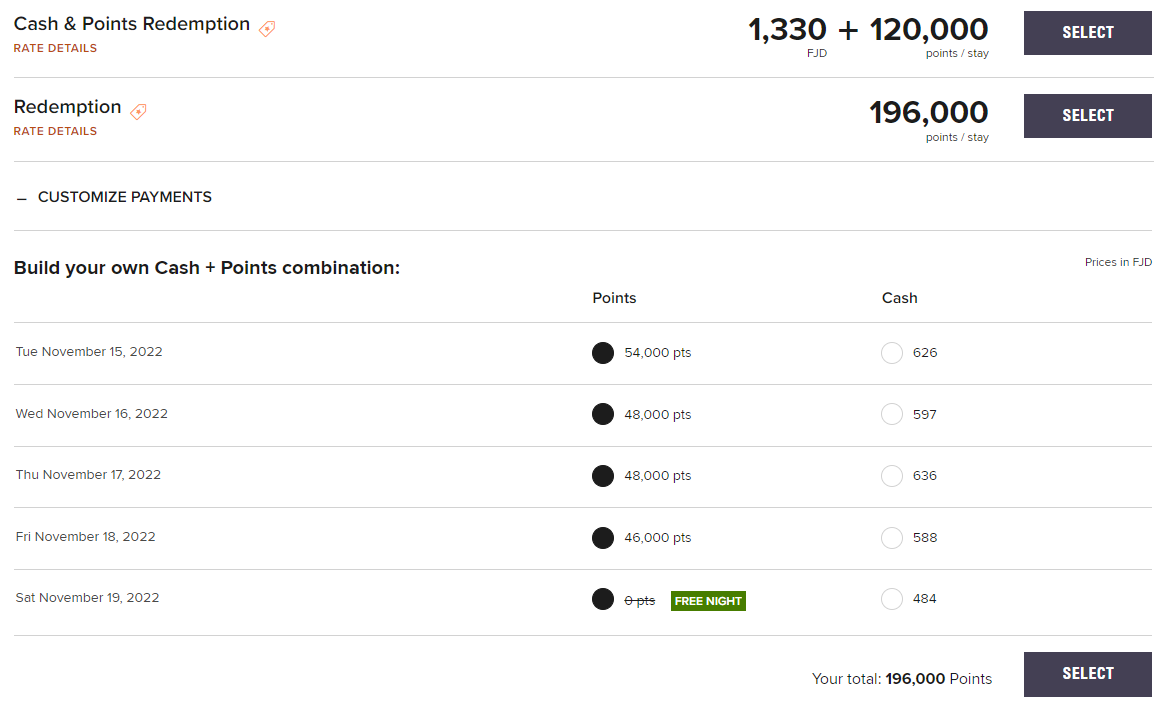Select Cash 636 for Thu November 17
Image resolution: width=1168 pixels, height=711 pixels.
[x=892, y=476]
